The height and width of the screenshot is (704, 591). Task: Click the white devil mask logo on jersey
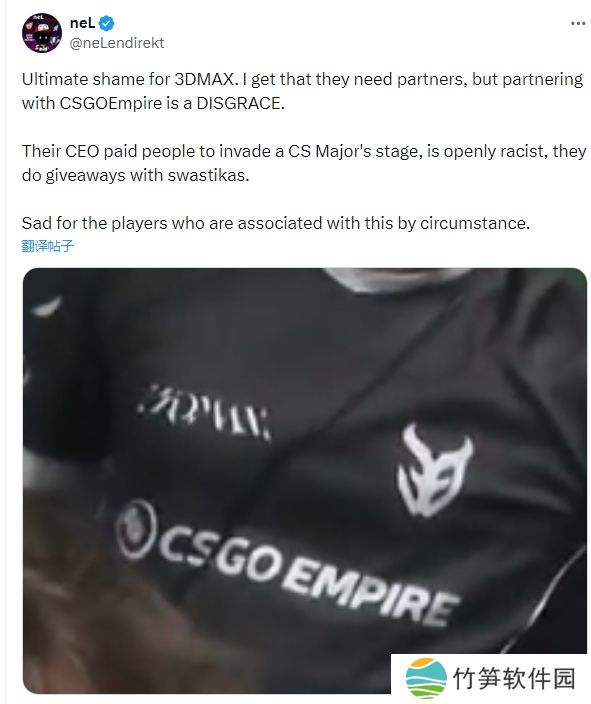click(x=433, y=469)
